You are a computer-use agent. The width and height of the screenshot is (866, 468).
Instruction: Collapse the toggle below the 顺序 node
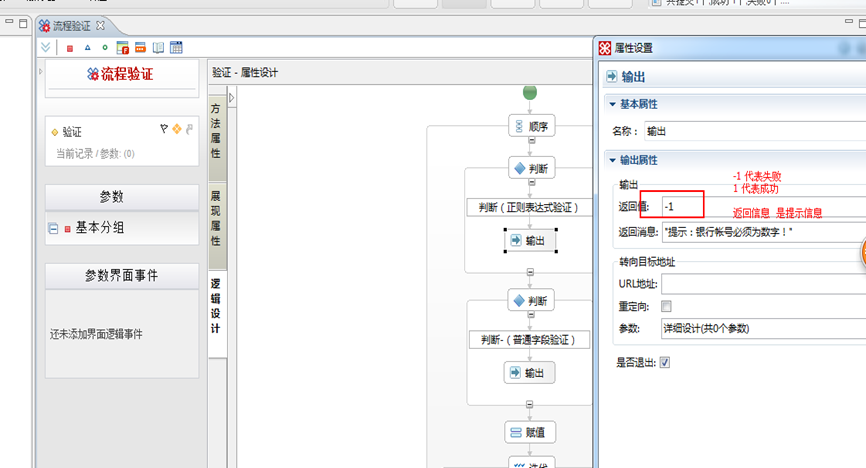pyautogui.click(x=531, y=140)
